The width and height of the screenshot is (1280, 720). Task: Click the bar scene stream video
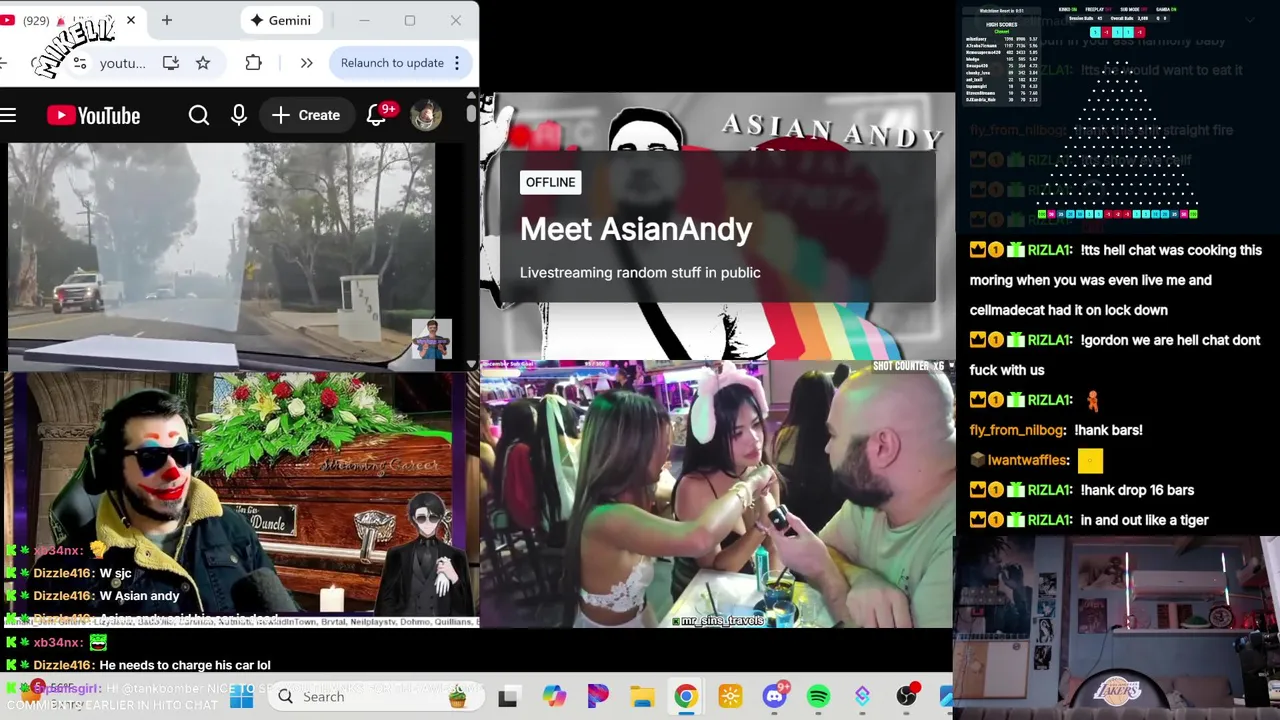717,494
